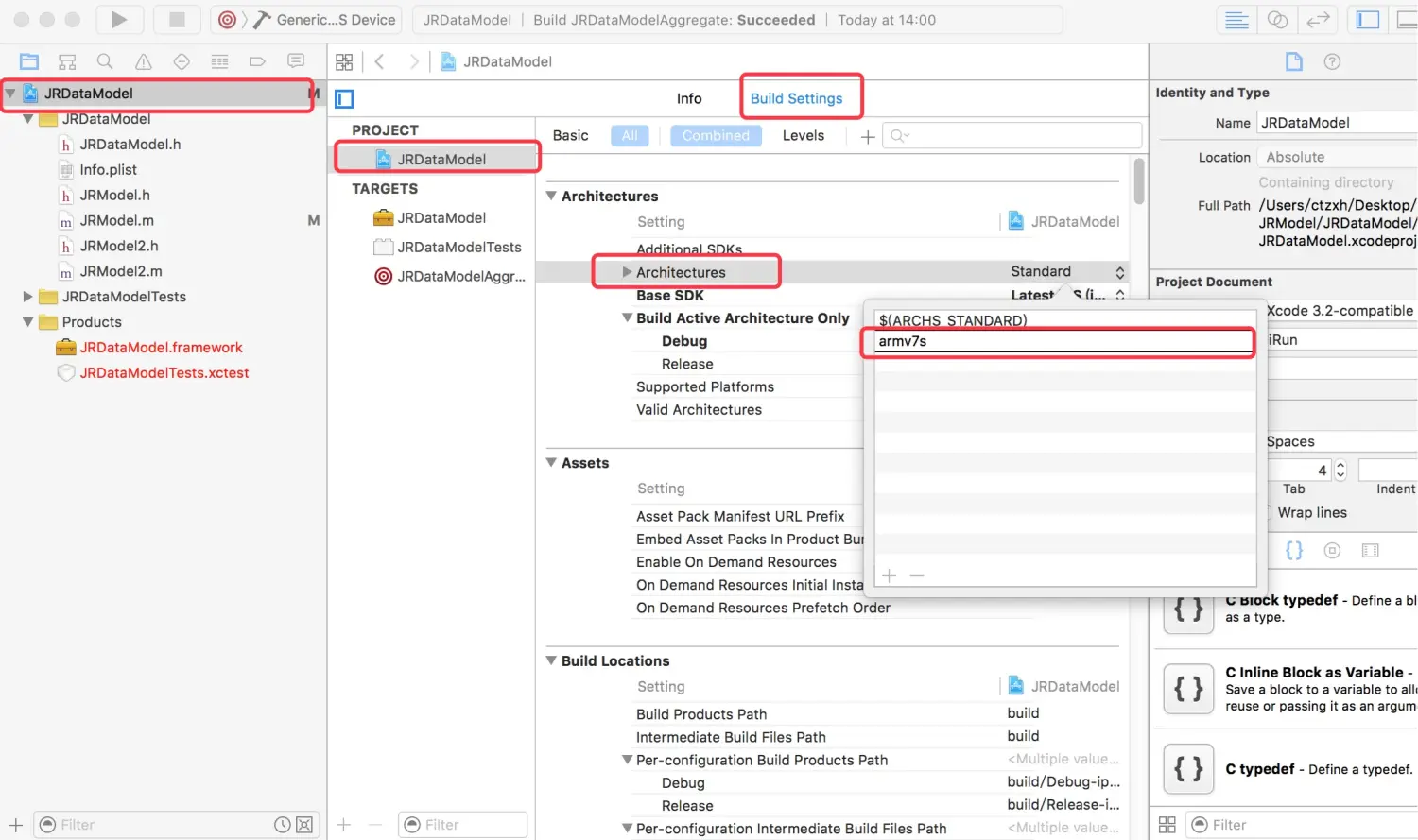The image size is (1418, 840).
Task: Select JRDataModel.framework product
Action: tap(161, 347)
